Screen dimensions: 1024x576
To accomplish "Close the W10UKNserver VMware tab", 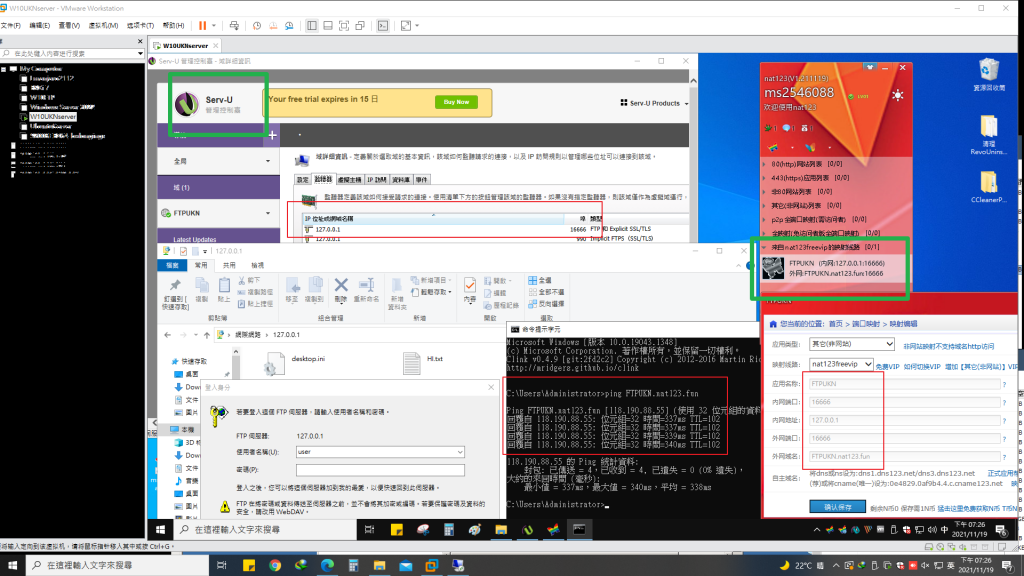I will tap(216, 46).
